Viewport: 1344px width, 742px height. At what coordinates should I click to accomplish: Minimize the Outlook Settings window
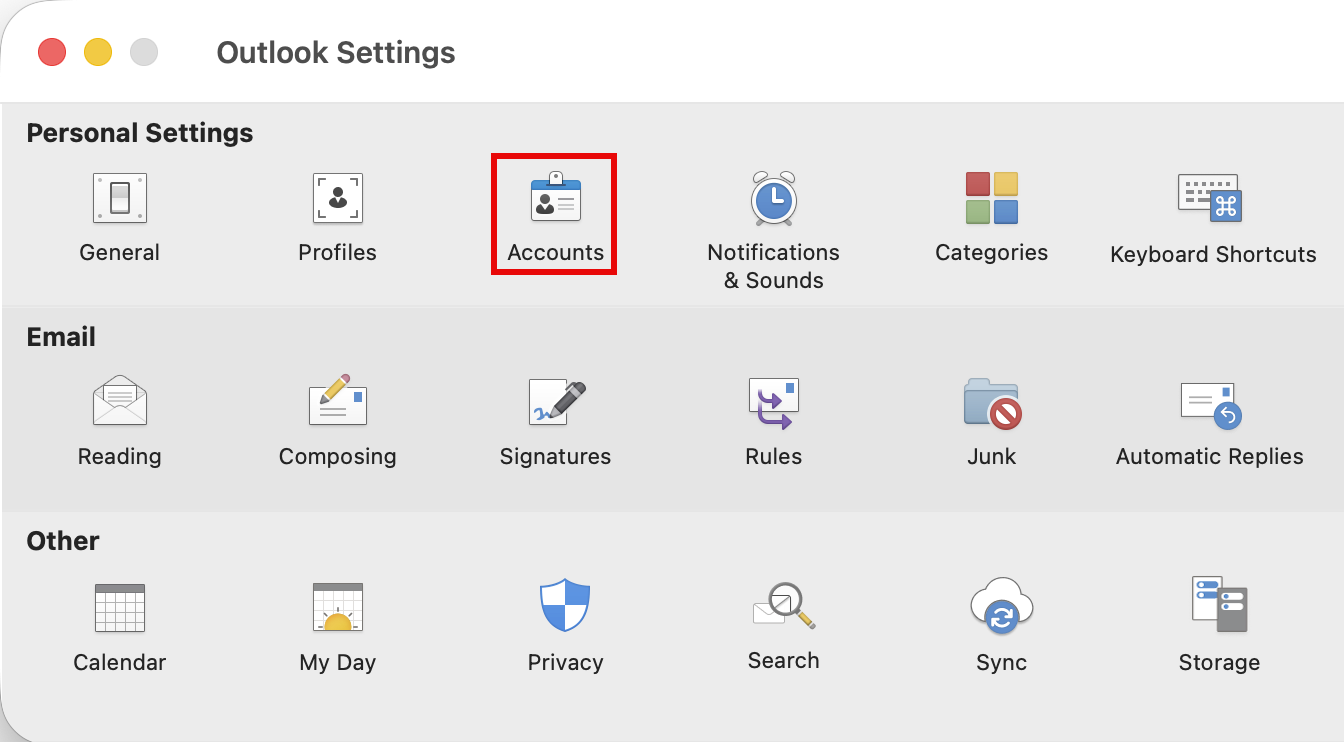[x=97, y=52]
